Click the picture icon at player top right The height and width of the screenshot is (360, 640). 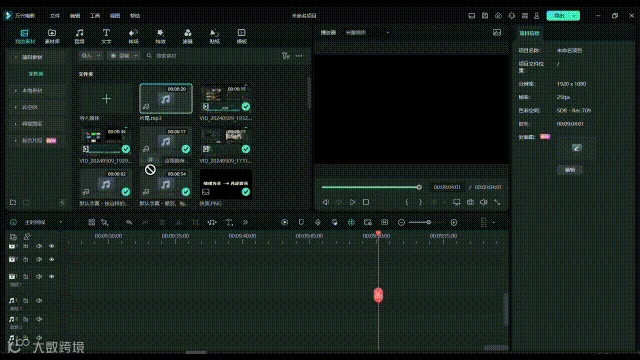click(x=497, y=33)
